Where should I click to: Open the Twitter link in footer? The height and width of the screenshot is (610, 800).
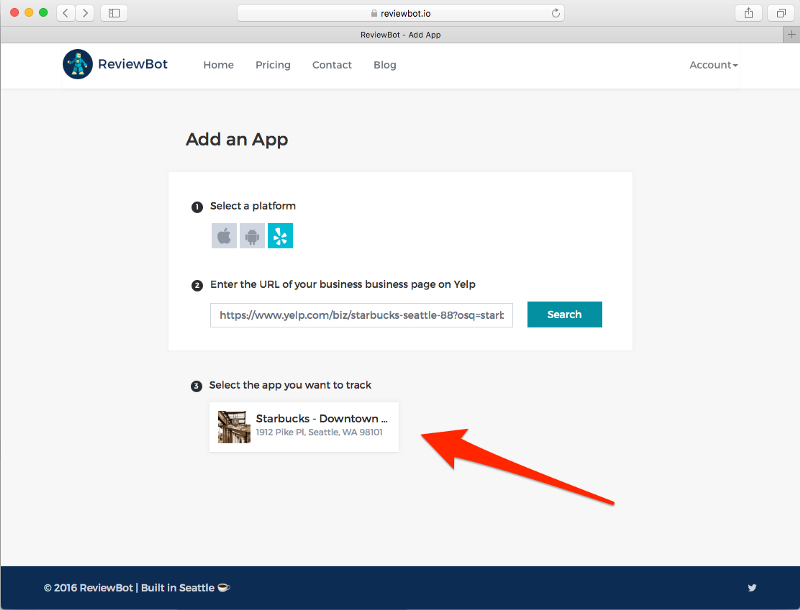pos(752,588)
